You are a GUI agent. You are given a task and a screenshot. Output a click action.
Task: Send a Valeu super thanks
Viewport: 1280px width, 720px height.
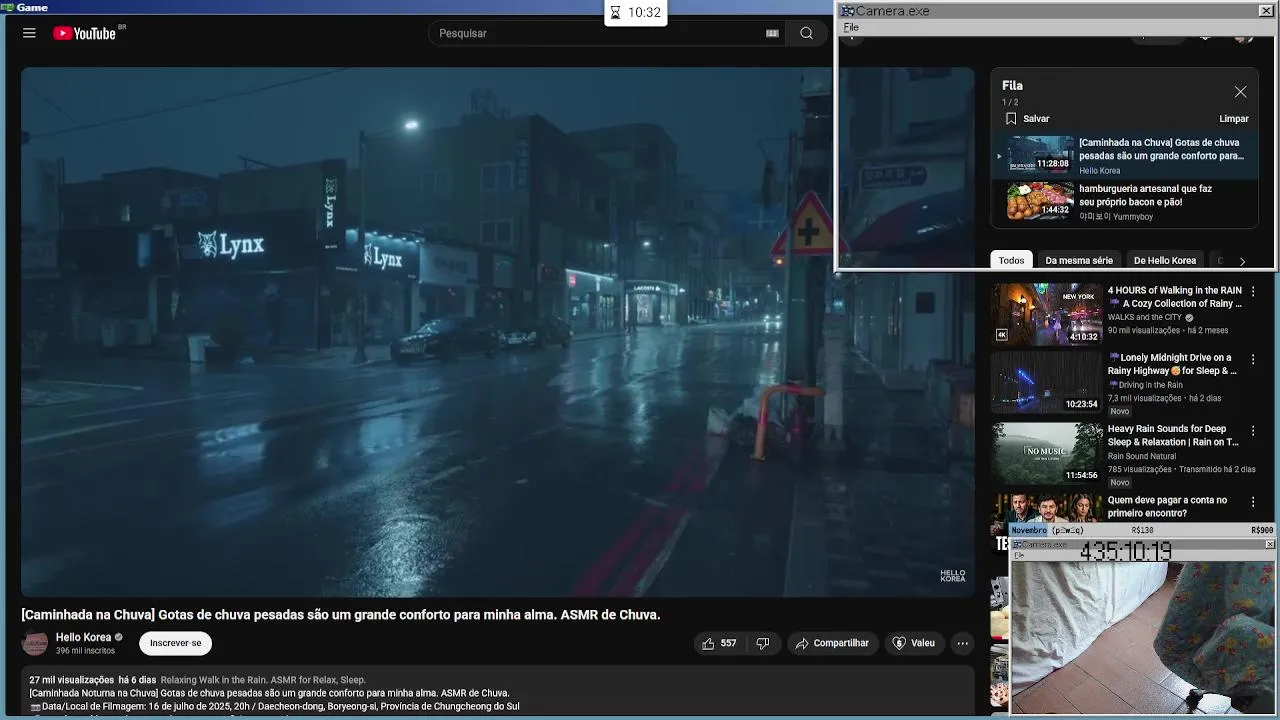point(913,643)
